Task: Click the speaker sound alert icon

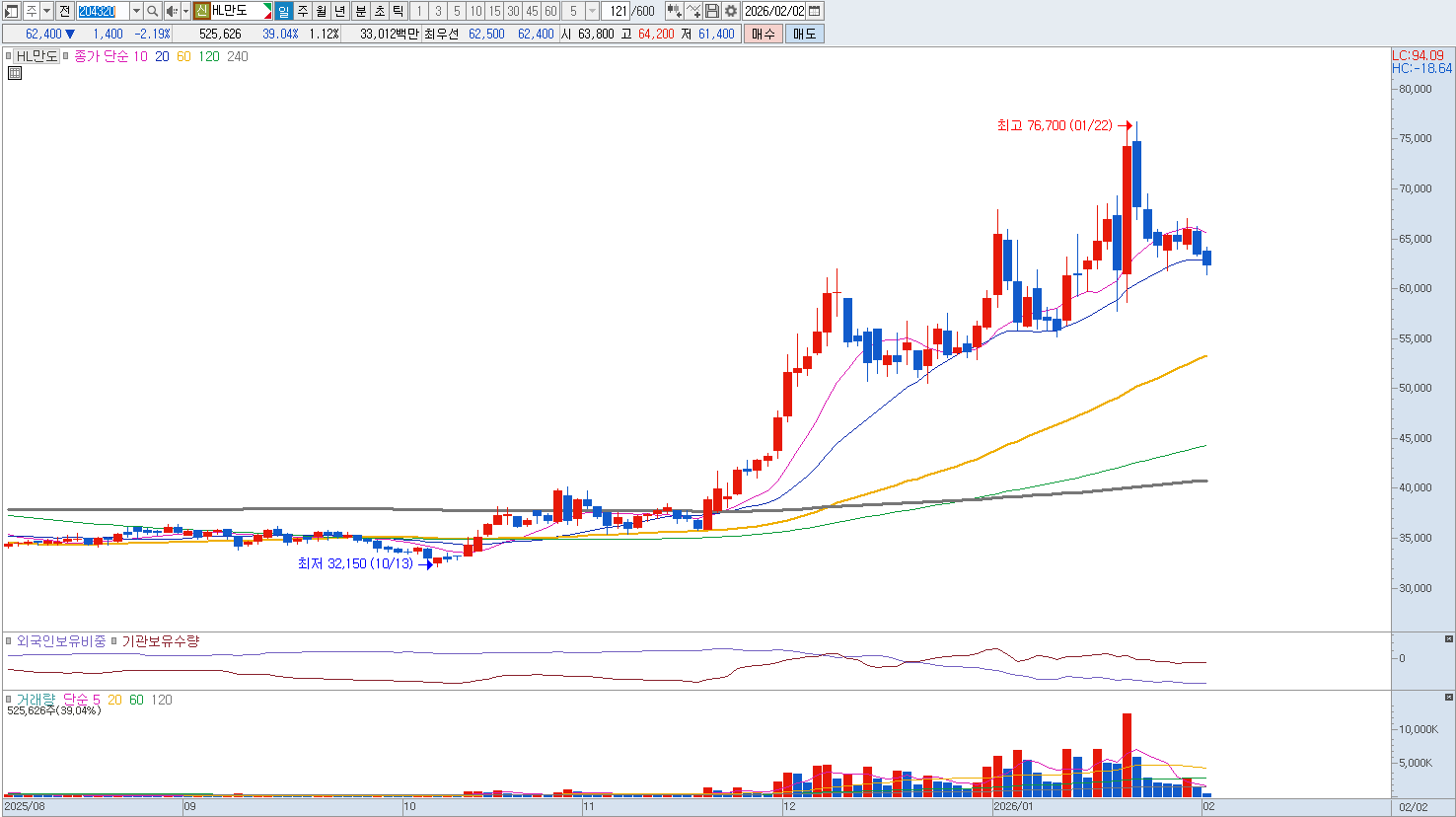Action: tap(171, 11)
